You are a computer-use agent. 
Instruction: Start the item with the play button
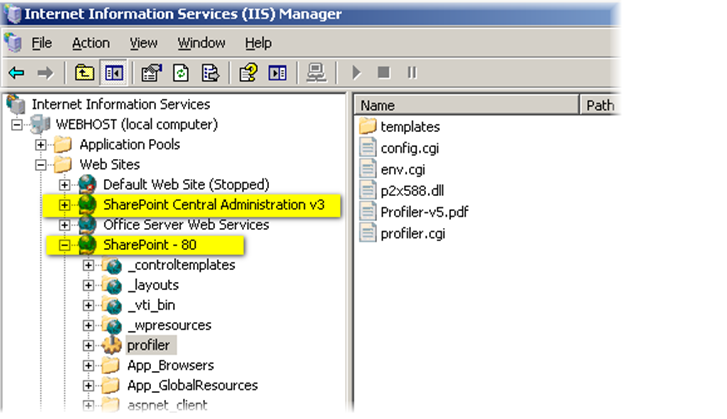[356, 73]
